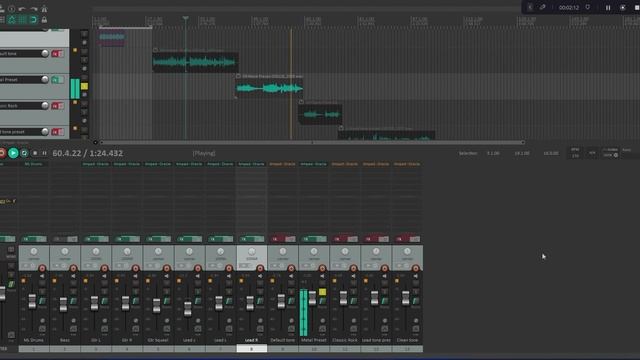640x360 pixels.
Task: Click the transport Stop square button
Action: pyautogui.click(x=35, y=153)
